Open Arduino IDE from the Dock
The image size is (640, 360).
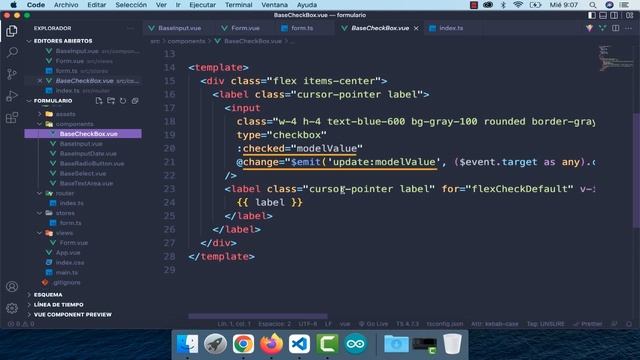(x=356, y=344)
